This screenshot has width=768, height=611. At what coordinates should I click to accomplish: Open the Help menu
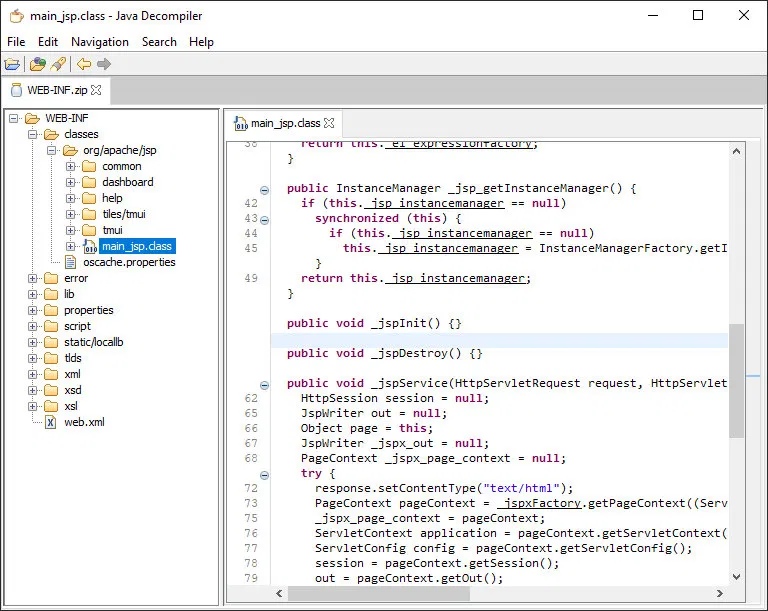(x=201, y=42)
